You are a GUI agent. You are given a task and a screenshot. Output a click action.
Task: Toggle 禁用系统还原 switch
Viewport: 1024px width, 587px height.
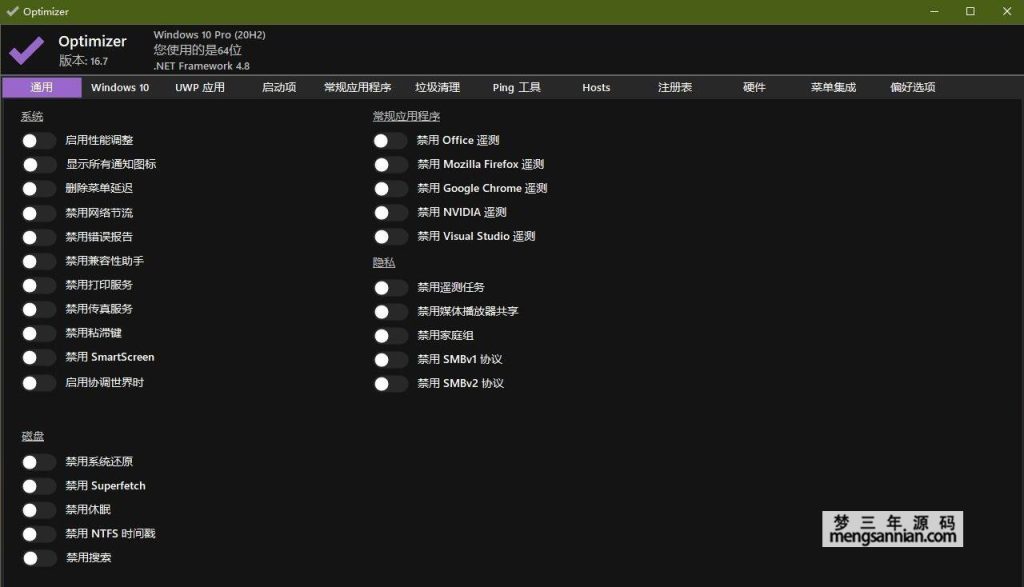pyautogui.click(x=39, y=462)
